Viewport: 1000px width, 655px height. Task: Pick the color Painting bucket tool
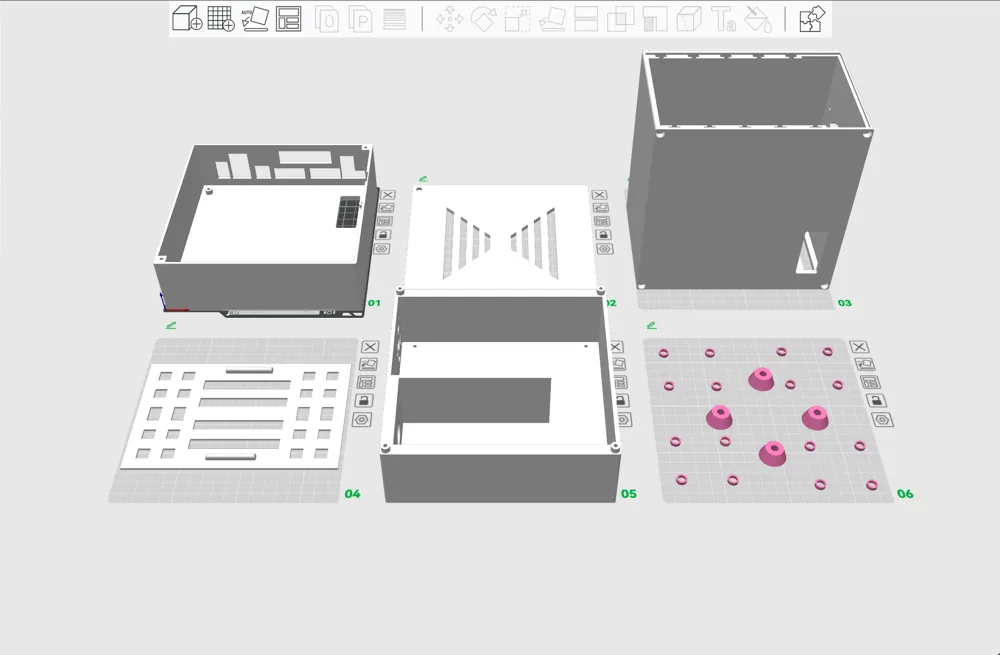tap(758, 19)
